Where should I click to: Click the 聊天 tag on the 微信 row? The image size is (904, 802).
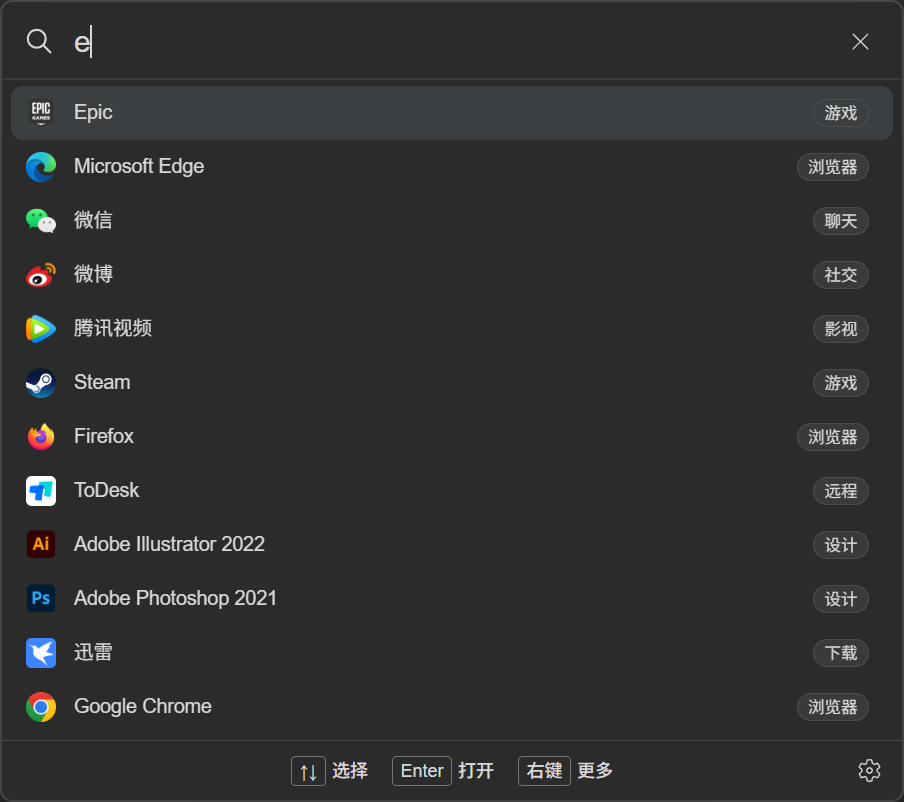coord(841,221)
